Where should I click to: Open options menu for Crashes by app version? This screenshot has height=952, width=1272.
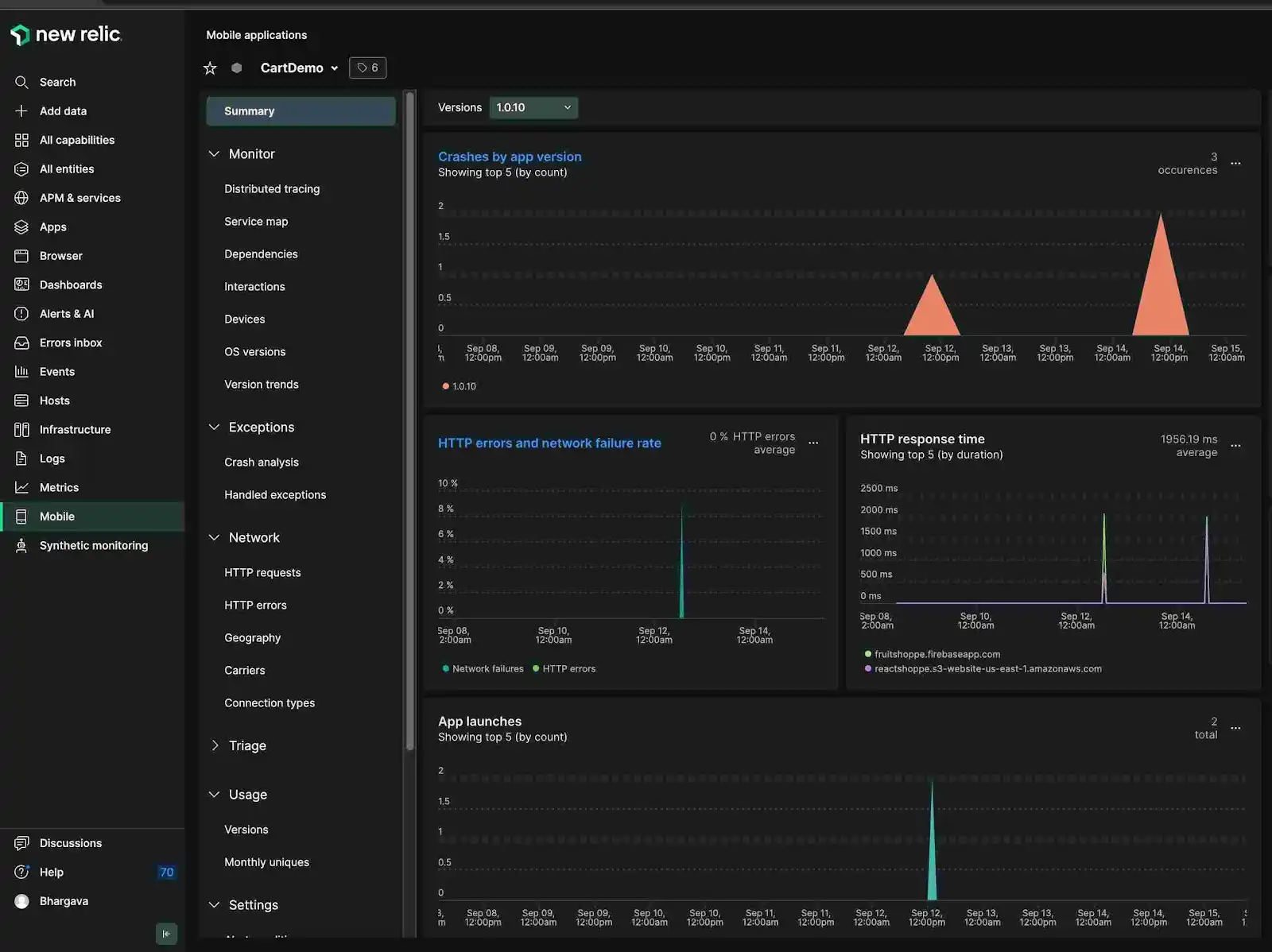click(x=1235, y=164)
